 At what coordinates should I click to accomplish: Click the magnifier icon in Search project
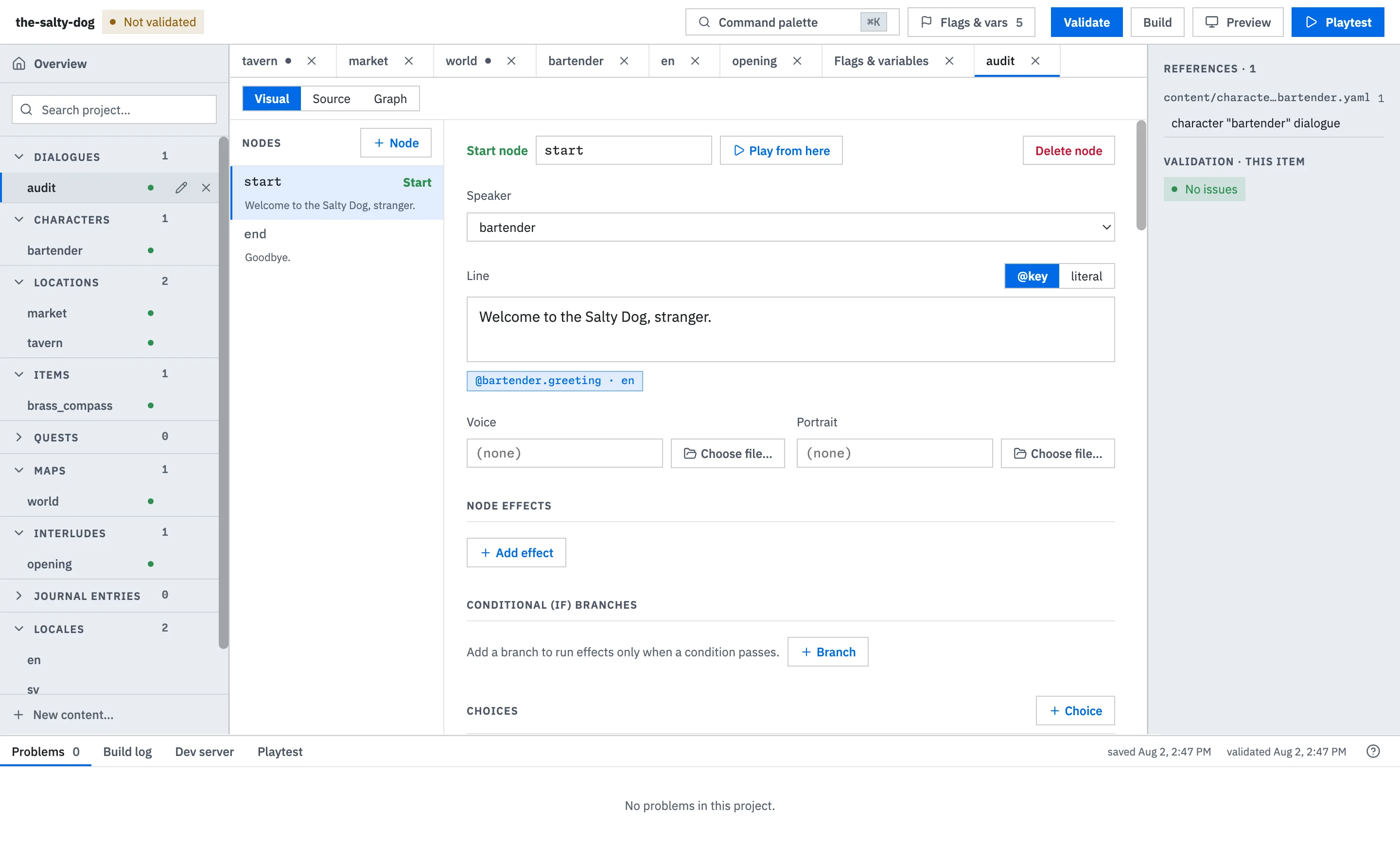[26, 109]
